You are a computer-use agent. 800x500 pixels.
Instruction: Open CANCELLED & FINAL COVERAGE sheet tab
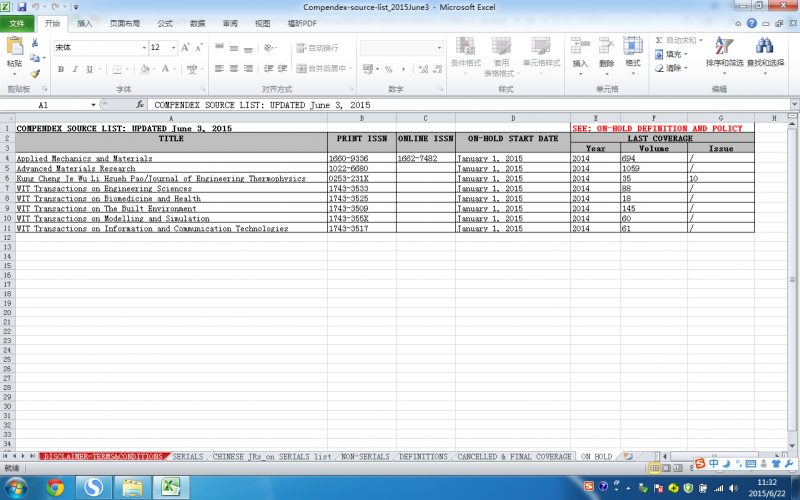click(514, 457)
